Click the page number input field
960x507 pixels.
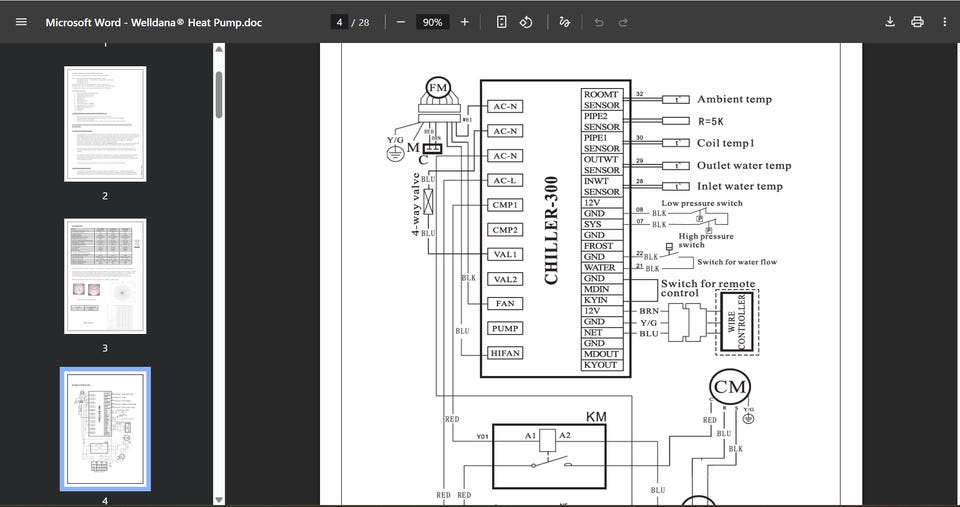coord(340,22)
